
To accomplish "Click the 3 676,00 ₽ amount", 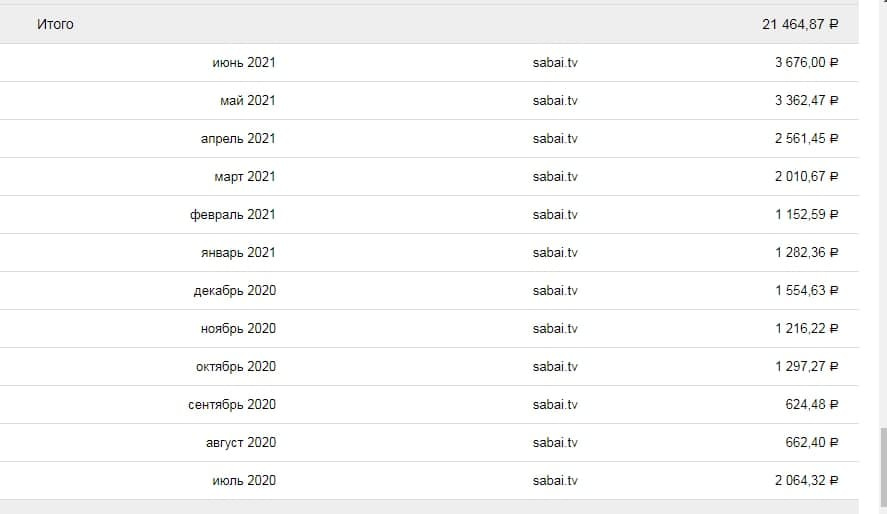I will (805, 62).
